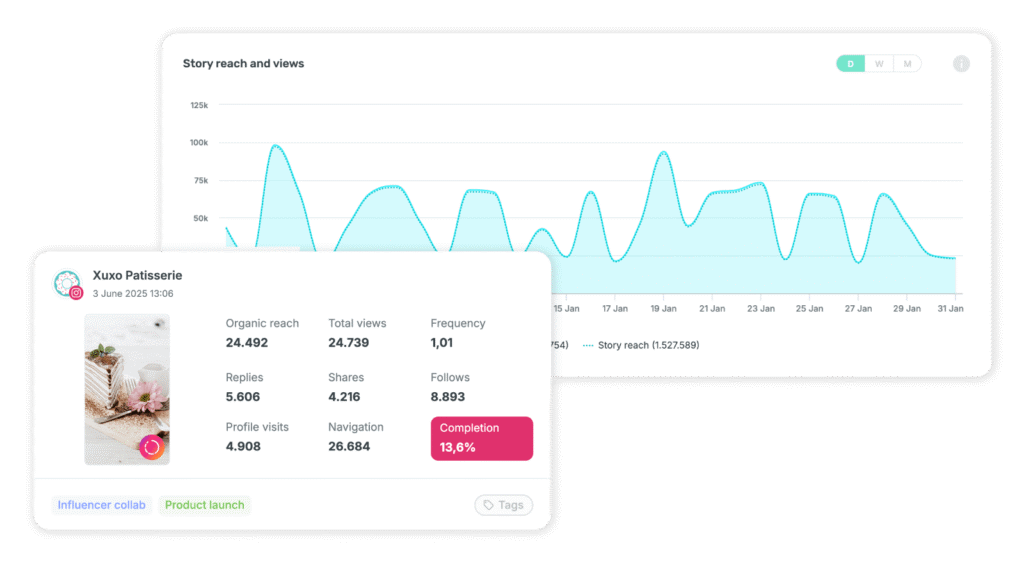This screenshot has width=1024, height=563.
Task: Click Follows value 8.893
Action: [448, 397]
